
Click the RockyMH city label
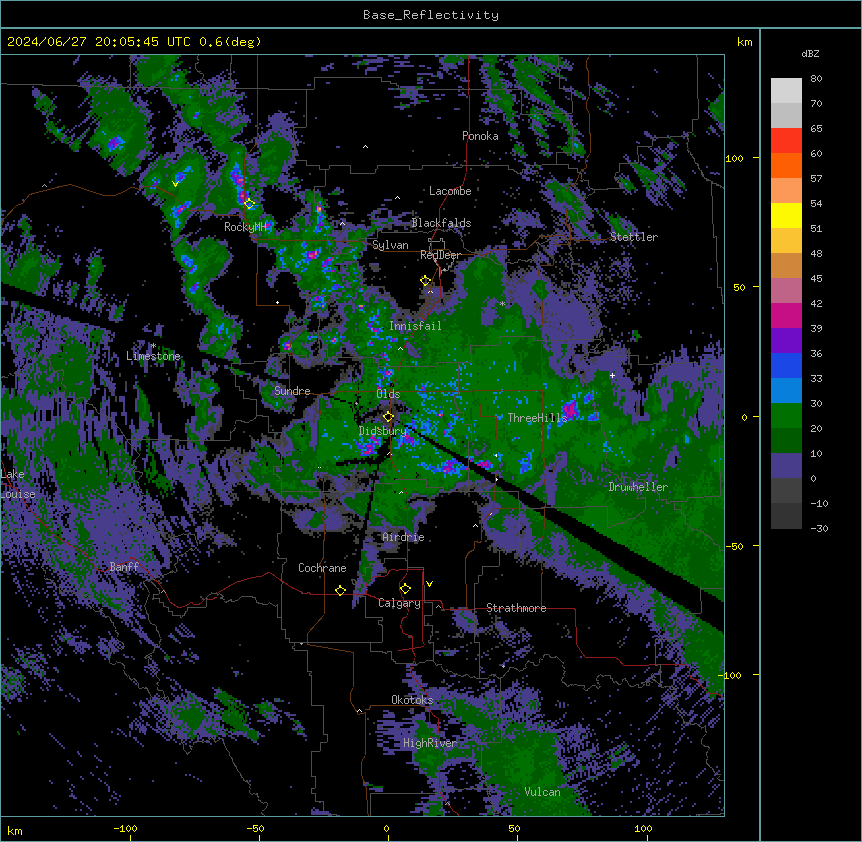tap(245, 227)
